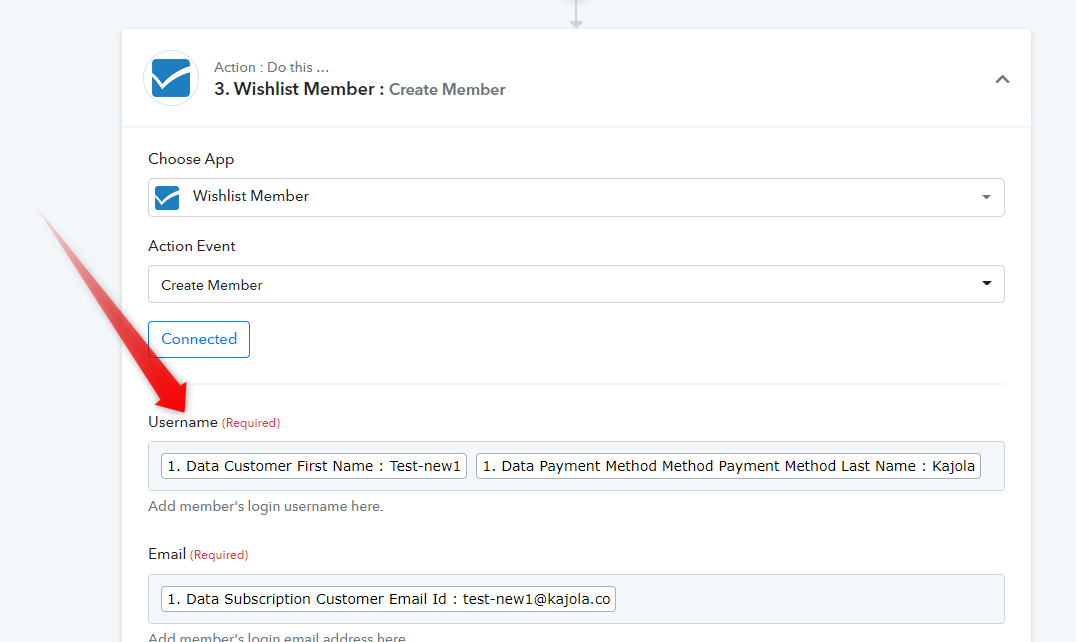Click the Action Event label

coord(192,246)
